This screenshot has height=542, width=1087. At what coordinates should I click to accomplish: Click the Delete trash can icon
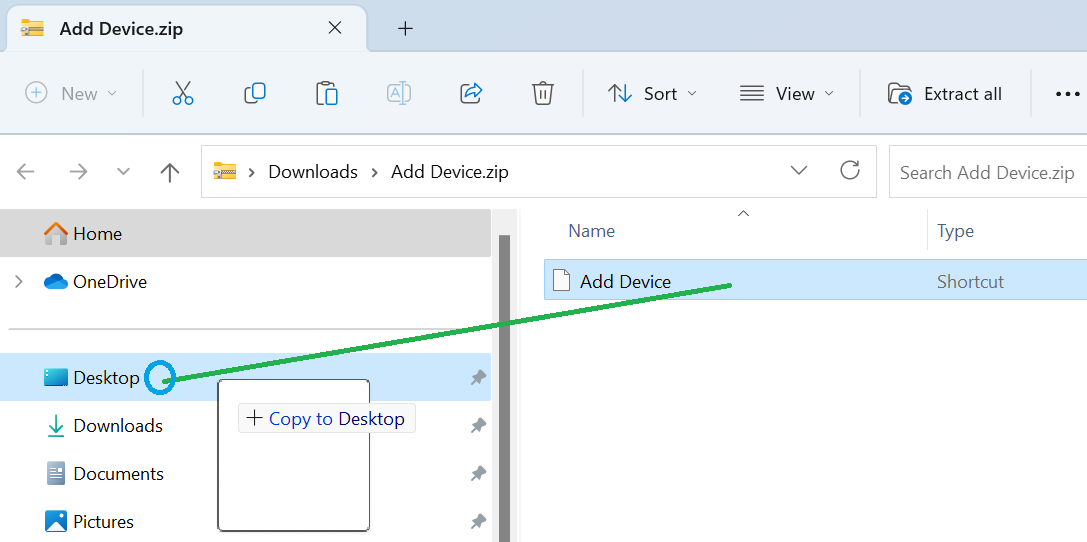[543, 93]
